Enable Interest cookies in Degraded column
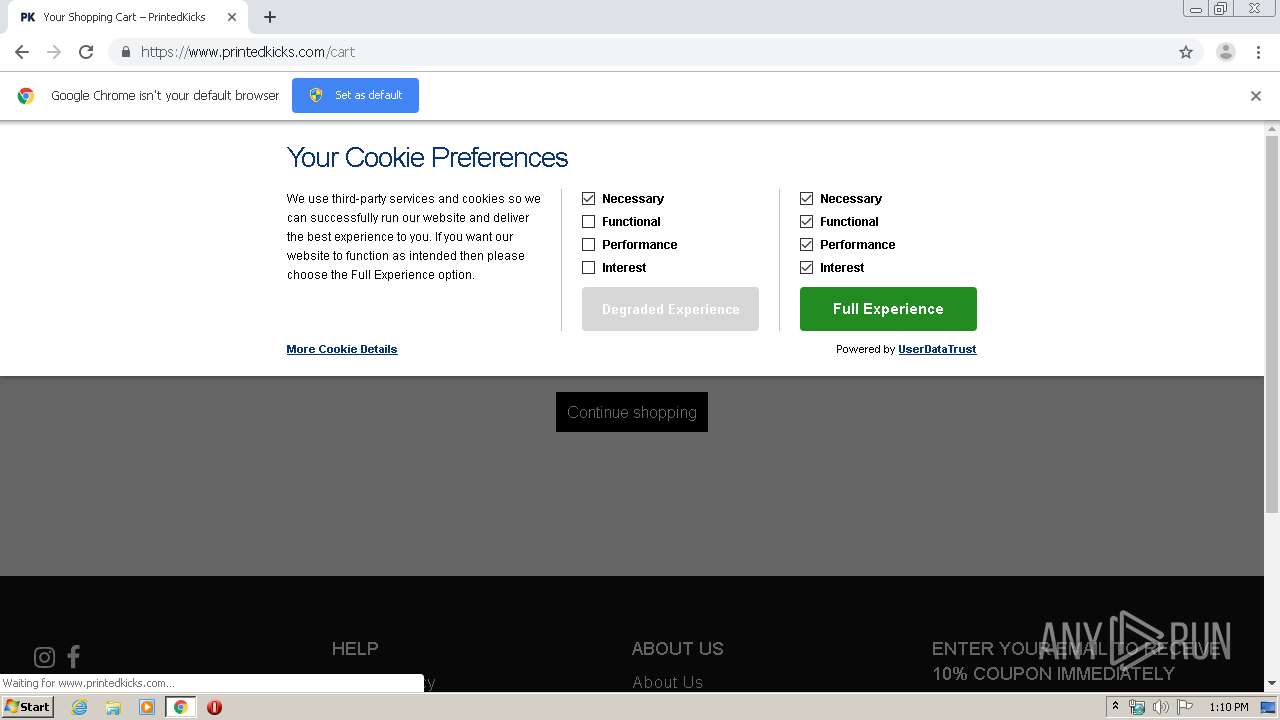The width and height of the screenshot is (1280, 720). click(x=588, y=268)
